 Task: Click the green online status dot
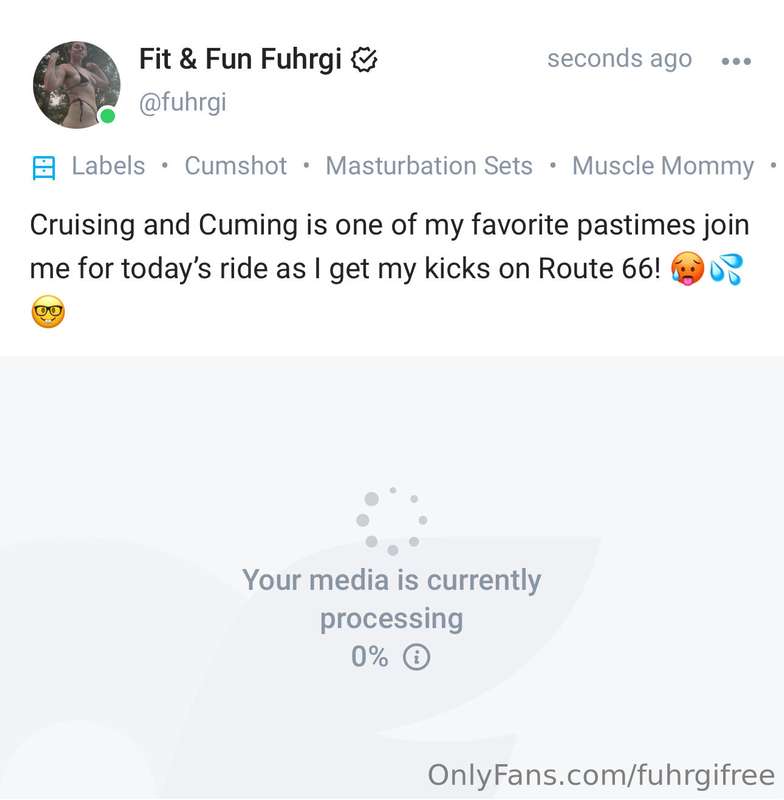tap(108, 116)
